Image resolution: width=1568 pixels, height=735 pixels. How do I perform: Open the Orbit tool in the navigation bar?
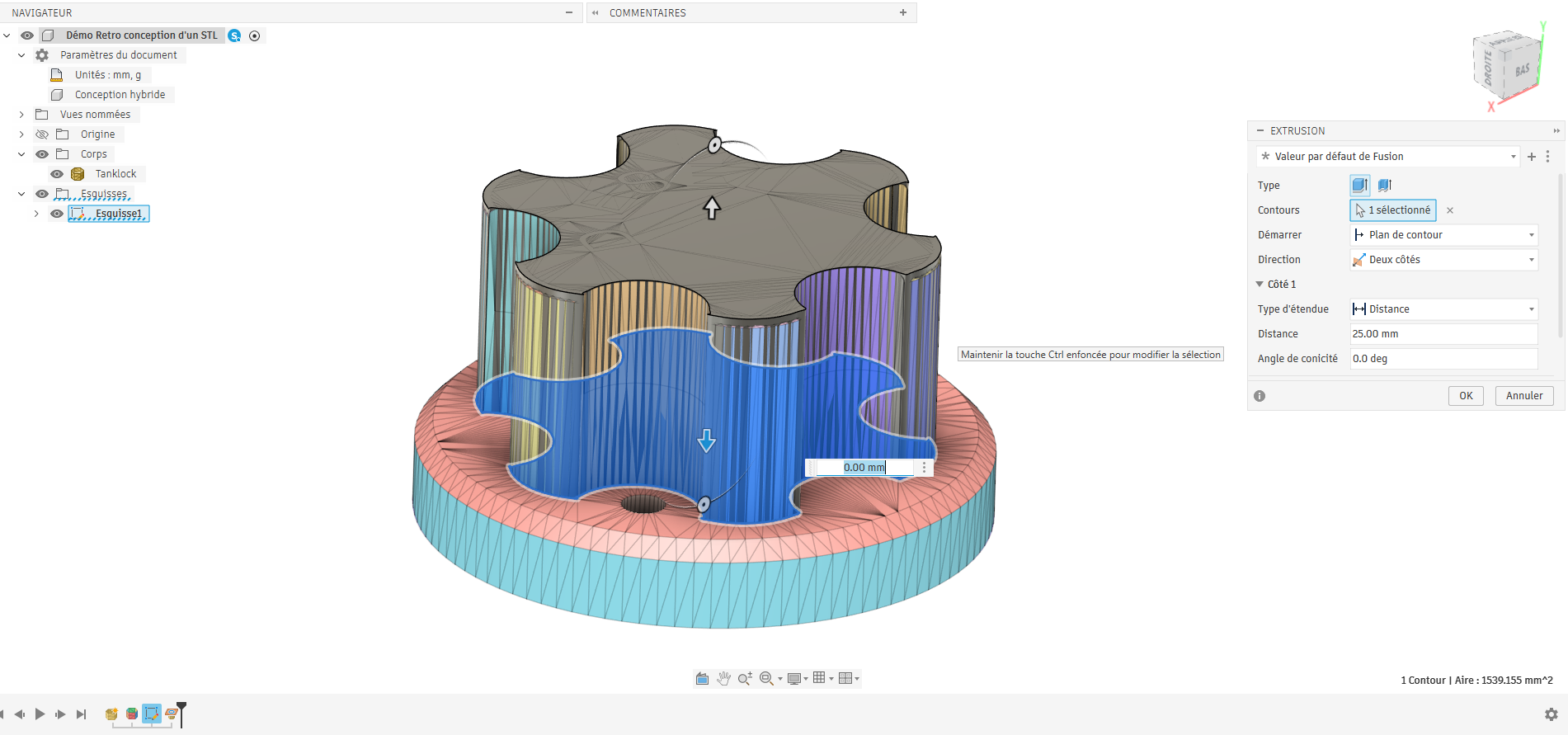[702, 679]
